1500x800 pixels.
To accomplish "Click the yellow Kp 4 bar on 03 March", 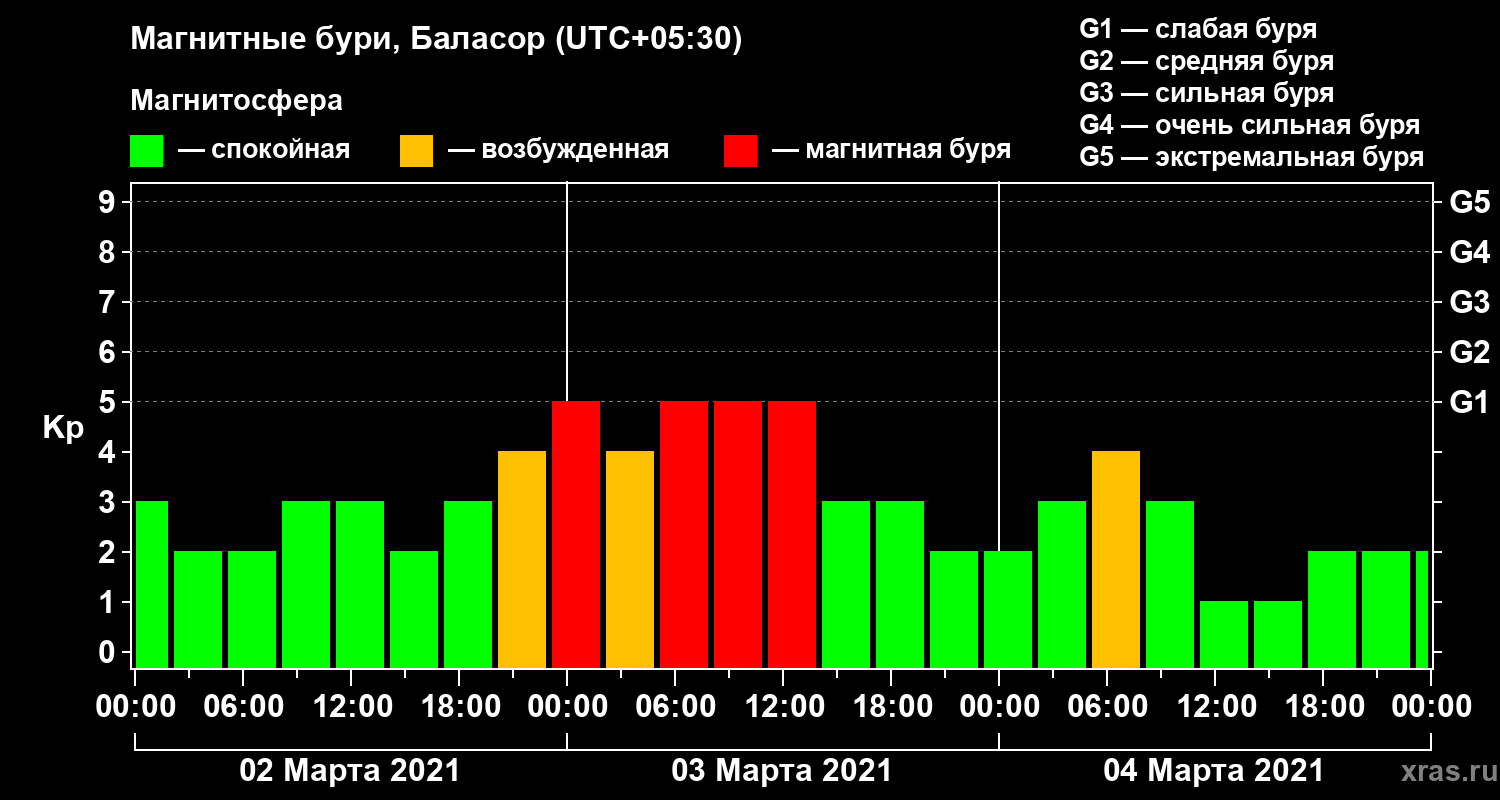I will click(x=630, y=559).
